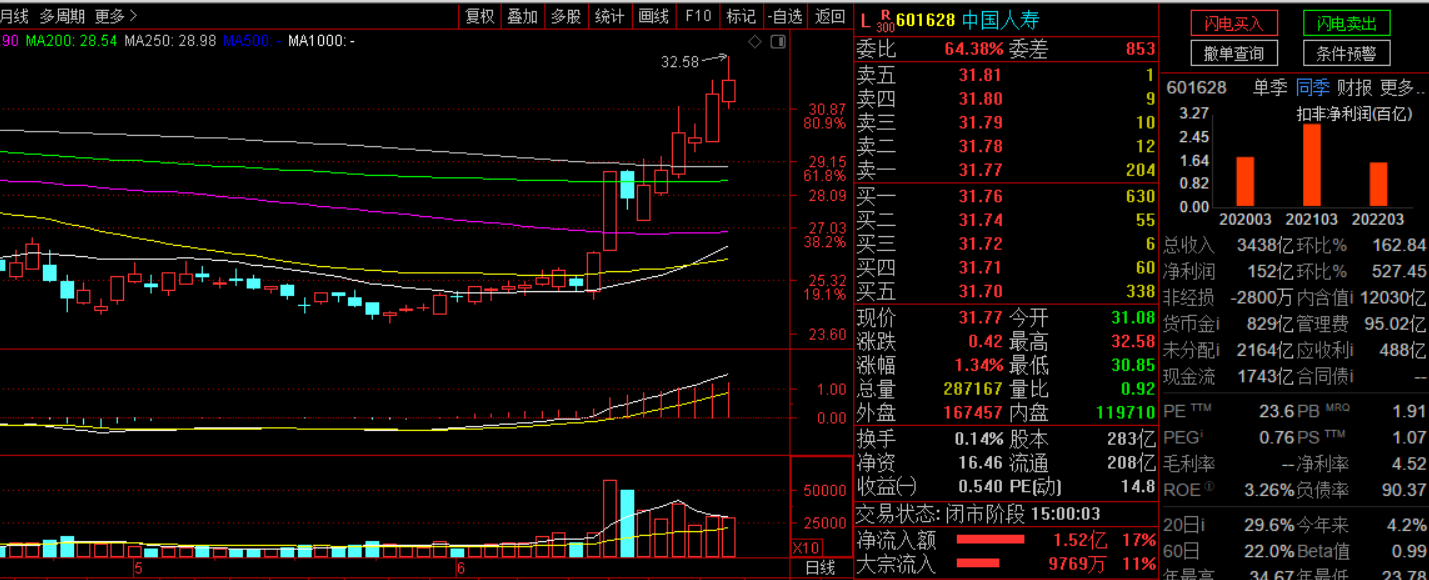Screen dimensions: 1429x580
Task: Toggle the side panel icon next to the diamond
Action: tap(778, 41)
